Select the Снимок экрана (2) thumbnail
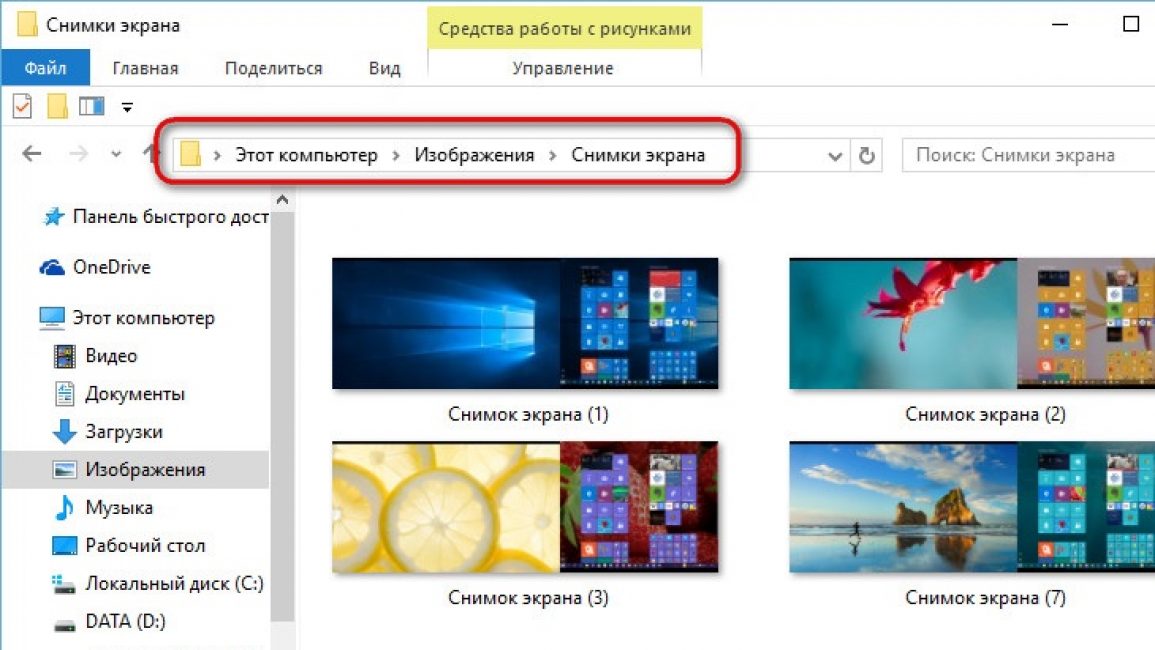This screenshot has height=650, width=1155. pos(972,324)
